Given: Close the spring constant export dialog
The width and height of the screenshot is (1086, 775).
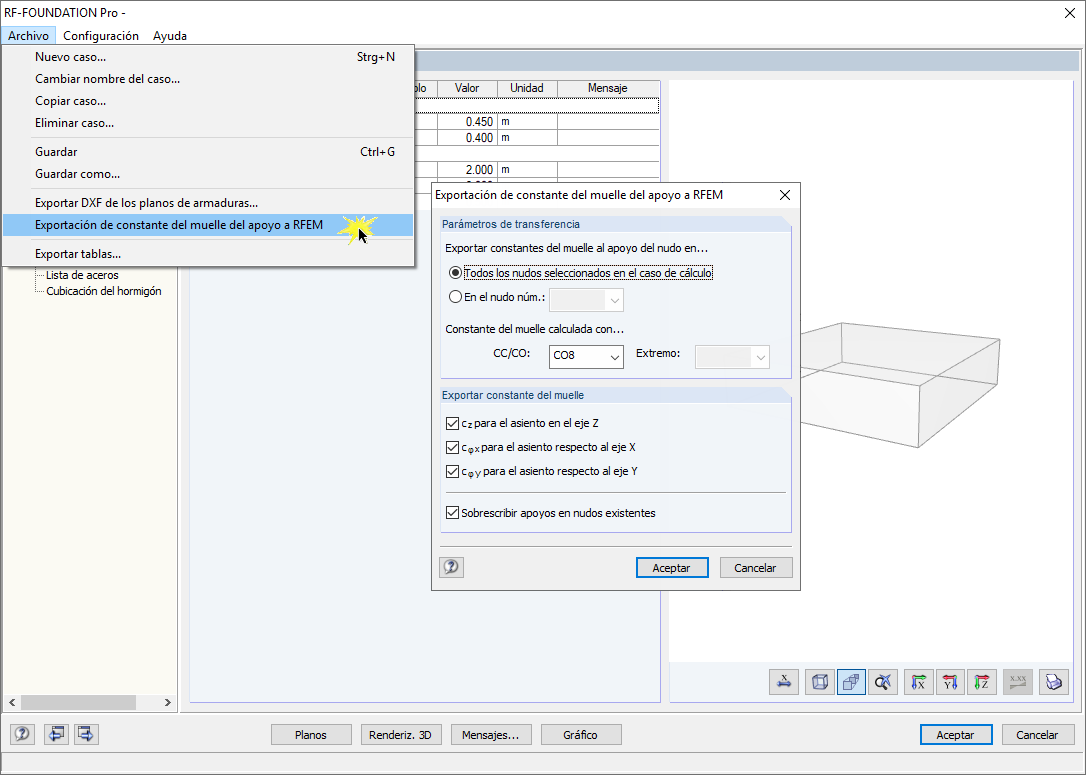Looking at the screenshot, I should point(785,195).
